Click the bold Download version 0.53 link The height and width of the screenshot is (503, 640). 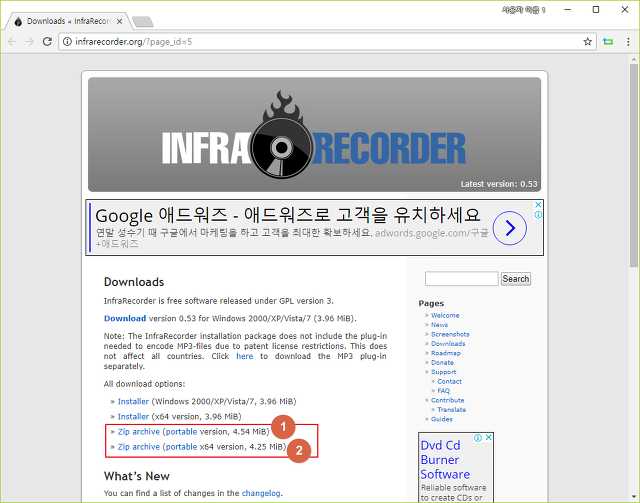[125, 318]
